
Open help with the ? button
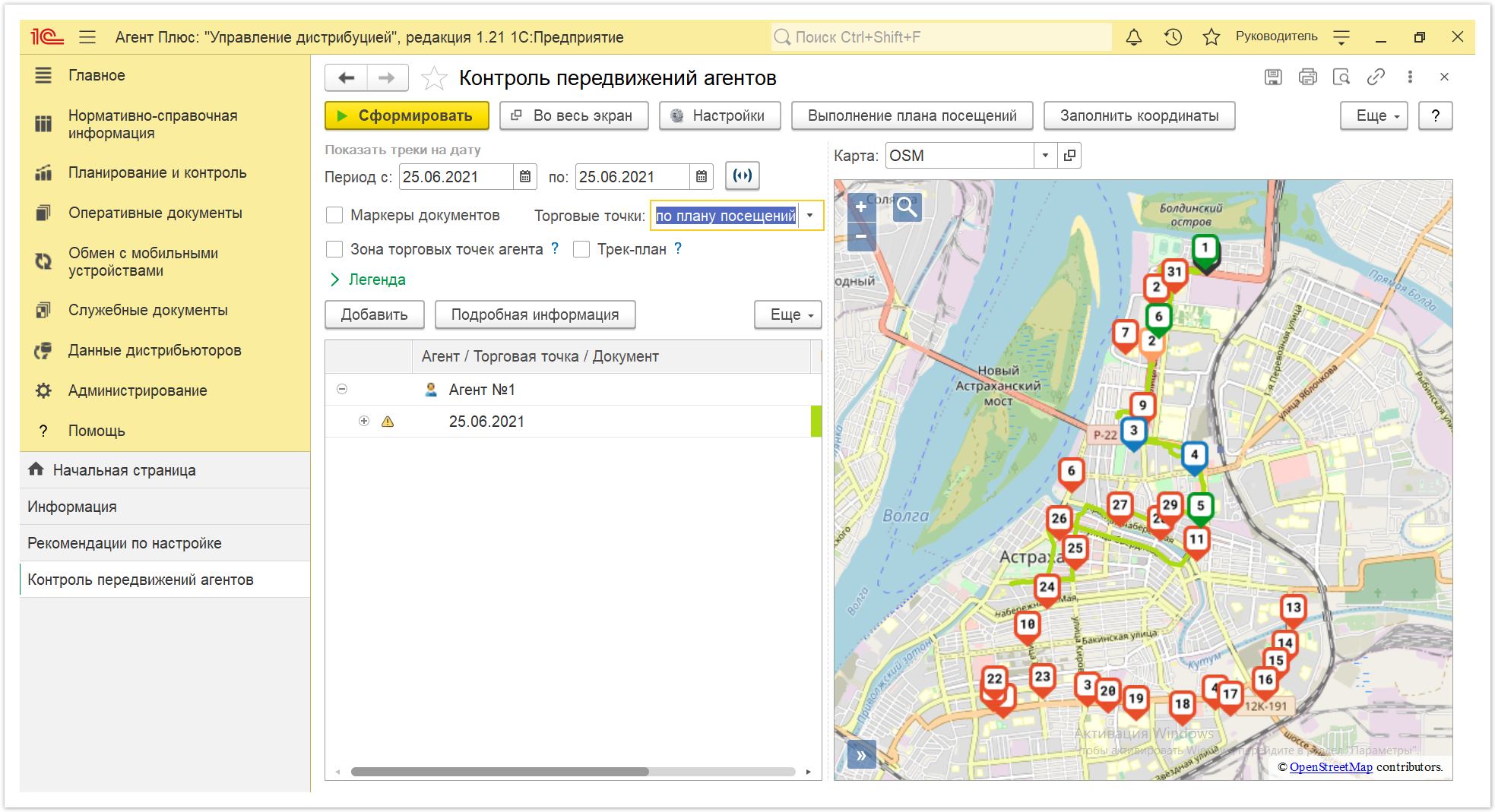(x=1435, y=115)
